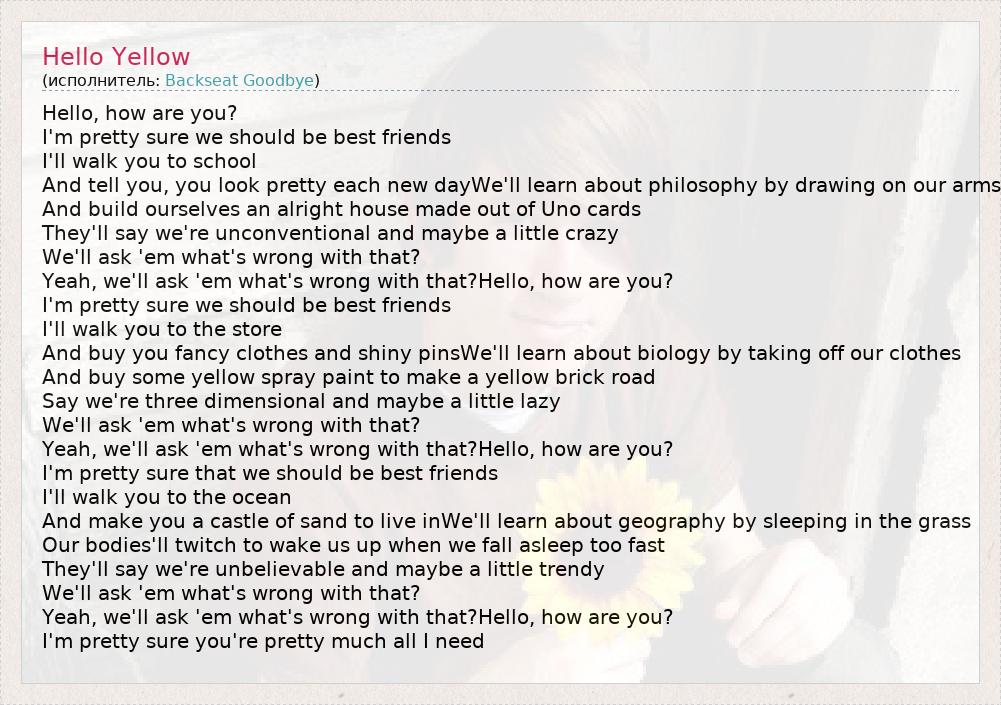This screenshot has height=705, width=1001.
Task: Click the line "I'll walk you to the ocean"
Action: (166, 497)
